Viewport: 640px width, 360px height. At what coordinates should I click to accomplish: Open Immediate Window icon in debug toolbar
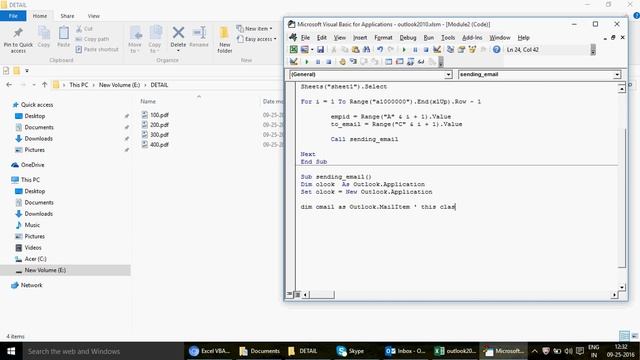[400, 62]
